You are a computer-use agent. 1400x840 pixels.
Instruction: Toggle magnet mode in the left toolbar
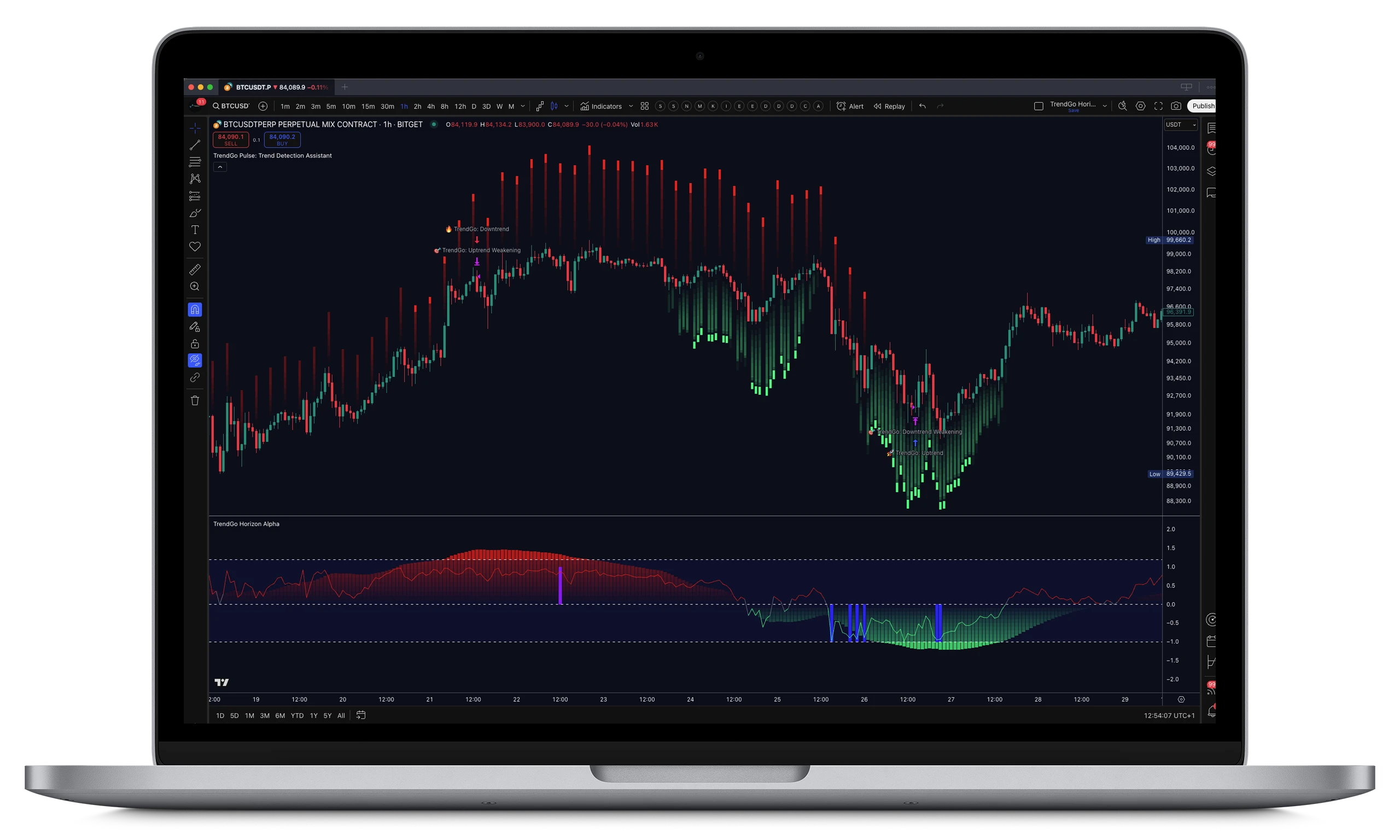[195, 310]
